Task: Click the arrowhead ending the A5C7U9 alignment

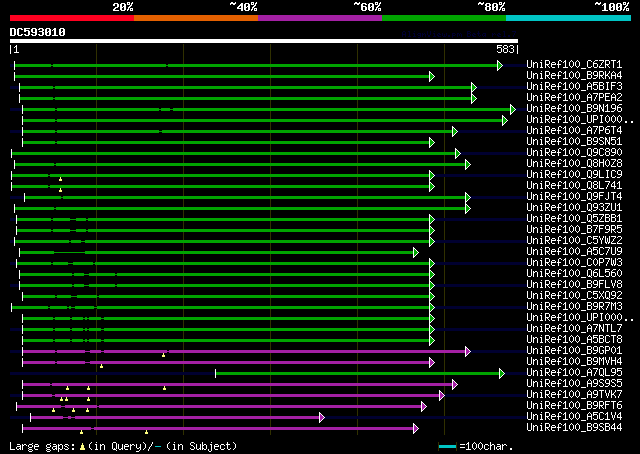Action: (416, 253)
